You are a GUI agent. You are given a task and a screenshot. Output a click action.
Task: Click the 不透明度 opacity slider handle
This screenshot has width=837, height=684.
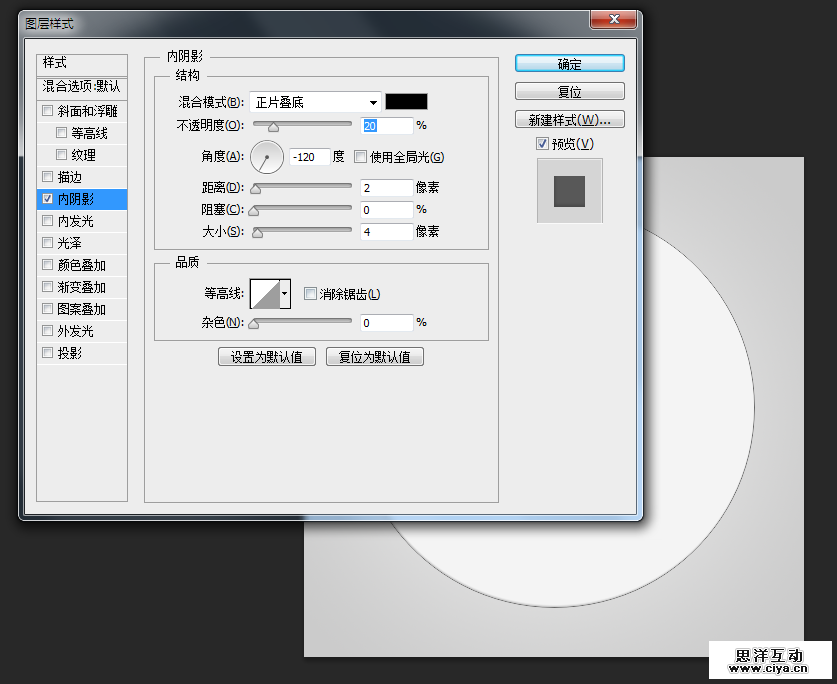(x=272, y=126)
